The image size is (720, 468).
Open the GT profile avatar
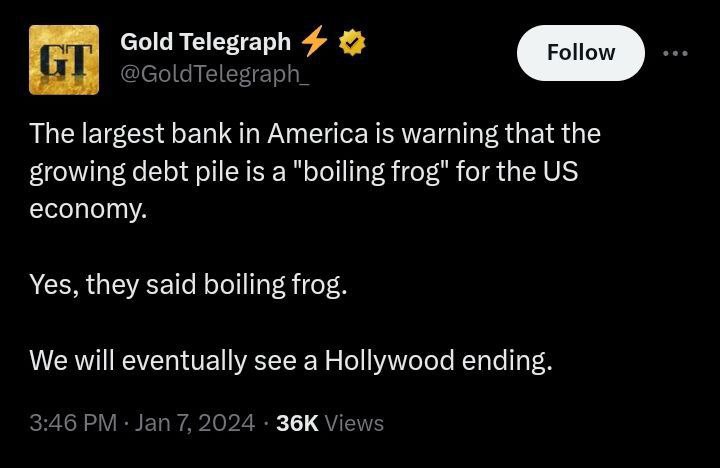coord(64,60)
